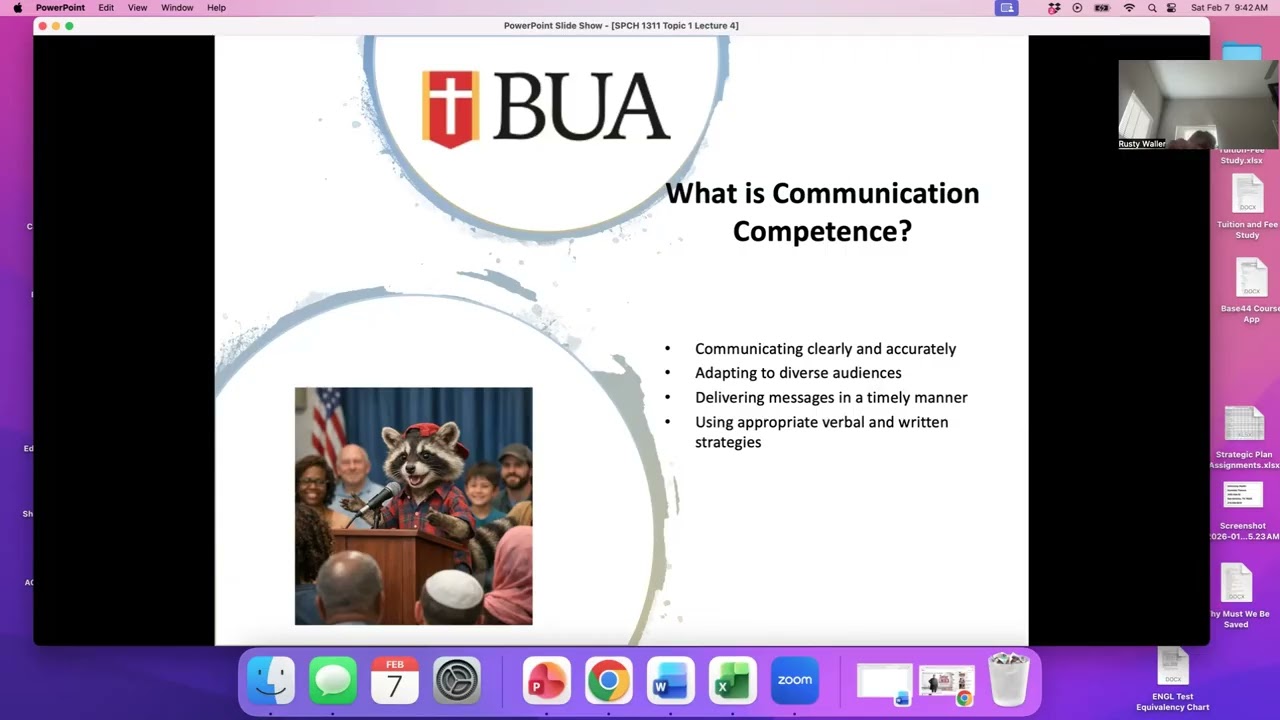Select Base44 Course App desktop file
The height and width of the screenshot is (720, 1280).
click(1251, 290)
